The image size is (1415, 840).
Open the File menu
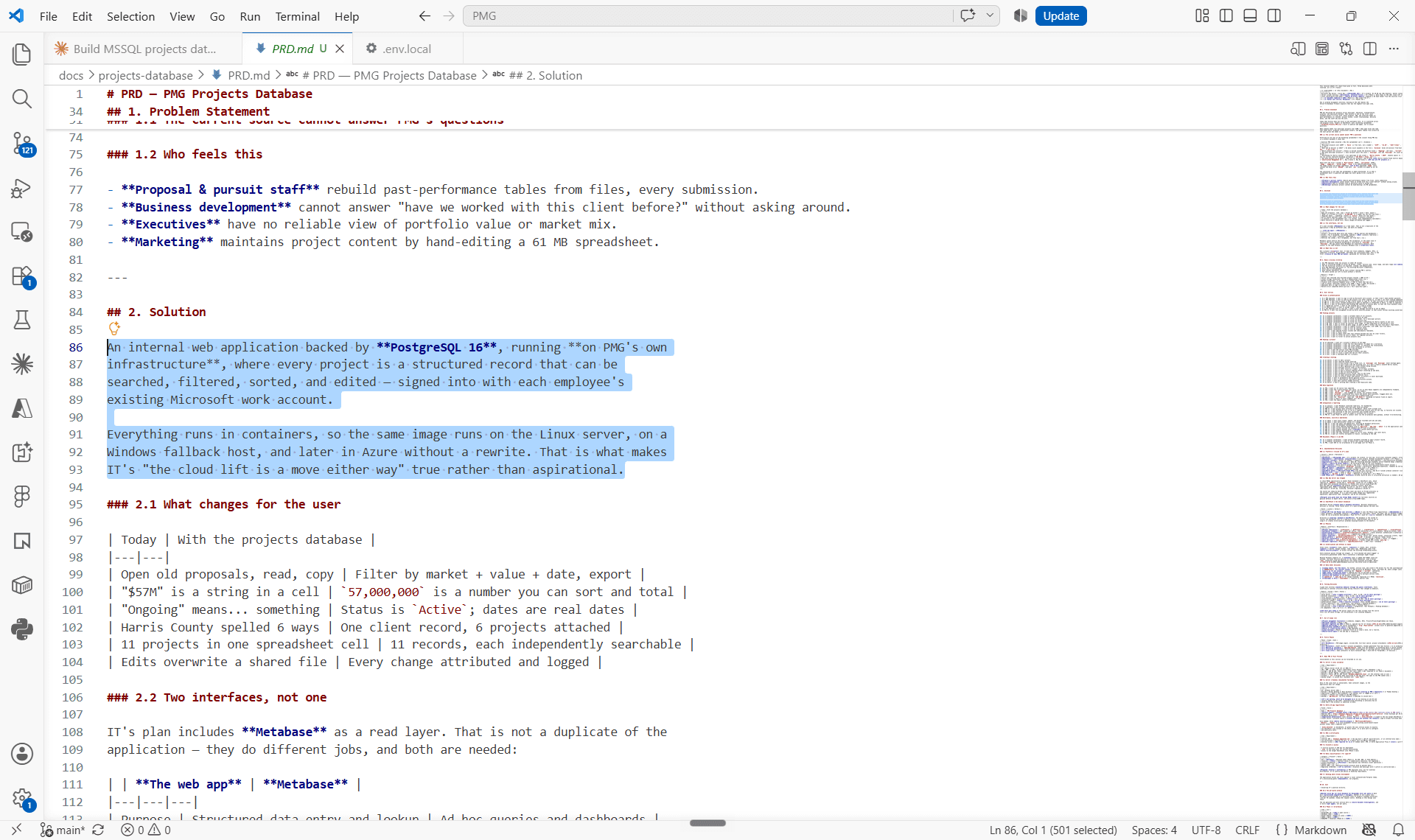point(49,15)
